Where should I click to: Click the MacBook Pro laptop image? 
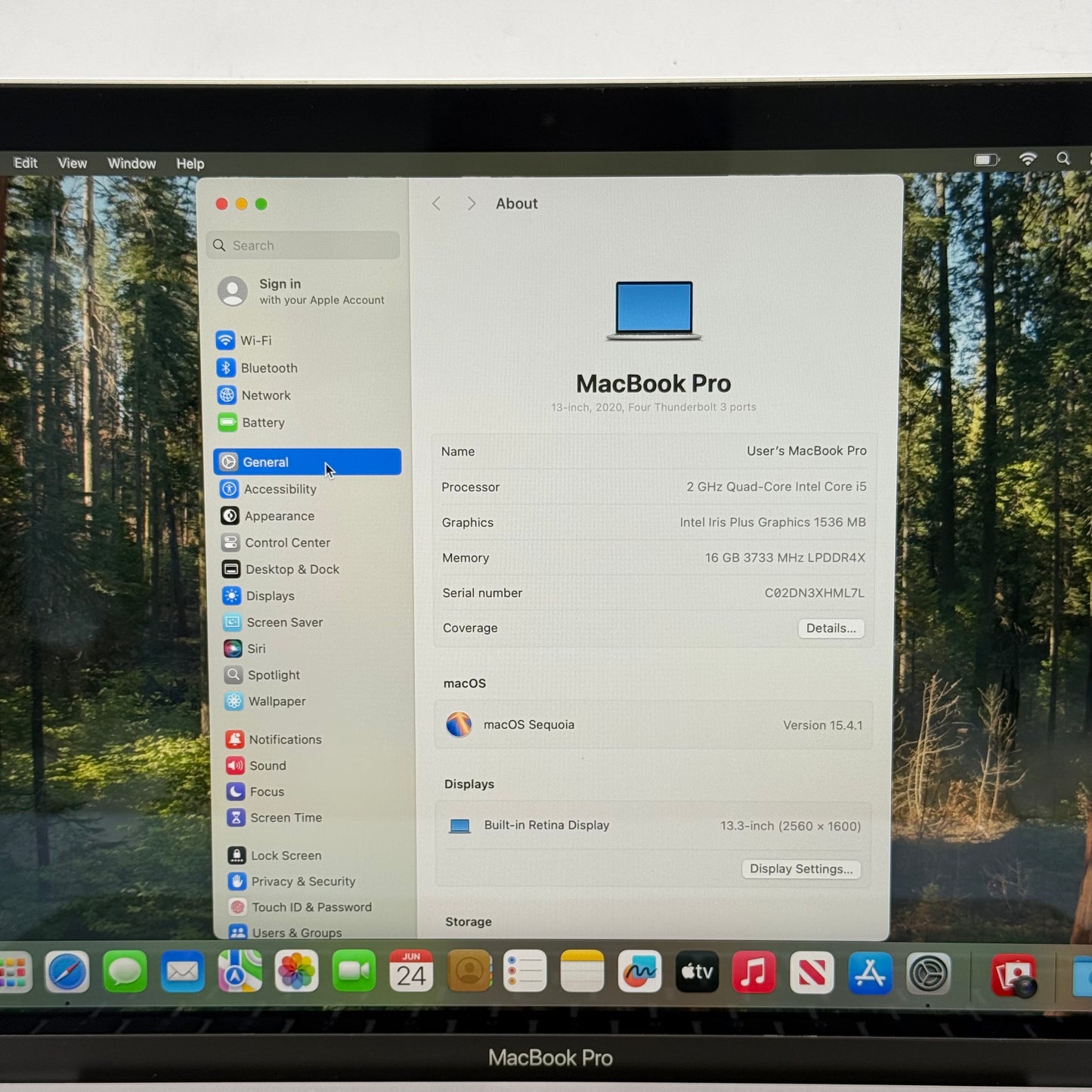[654, 311]
